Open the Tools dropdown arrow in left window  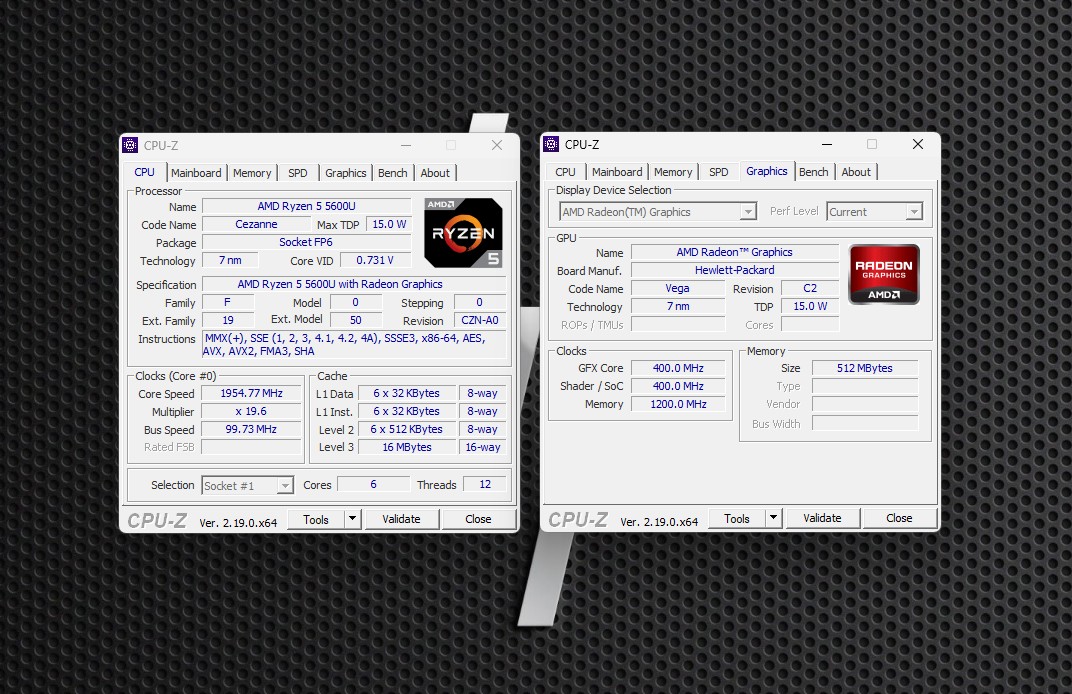(x=352, y=519)
